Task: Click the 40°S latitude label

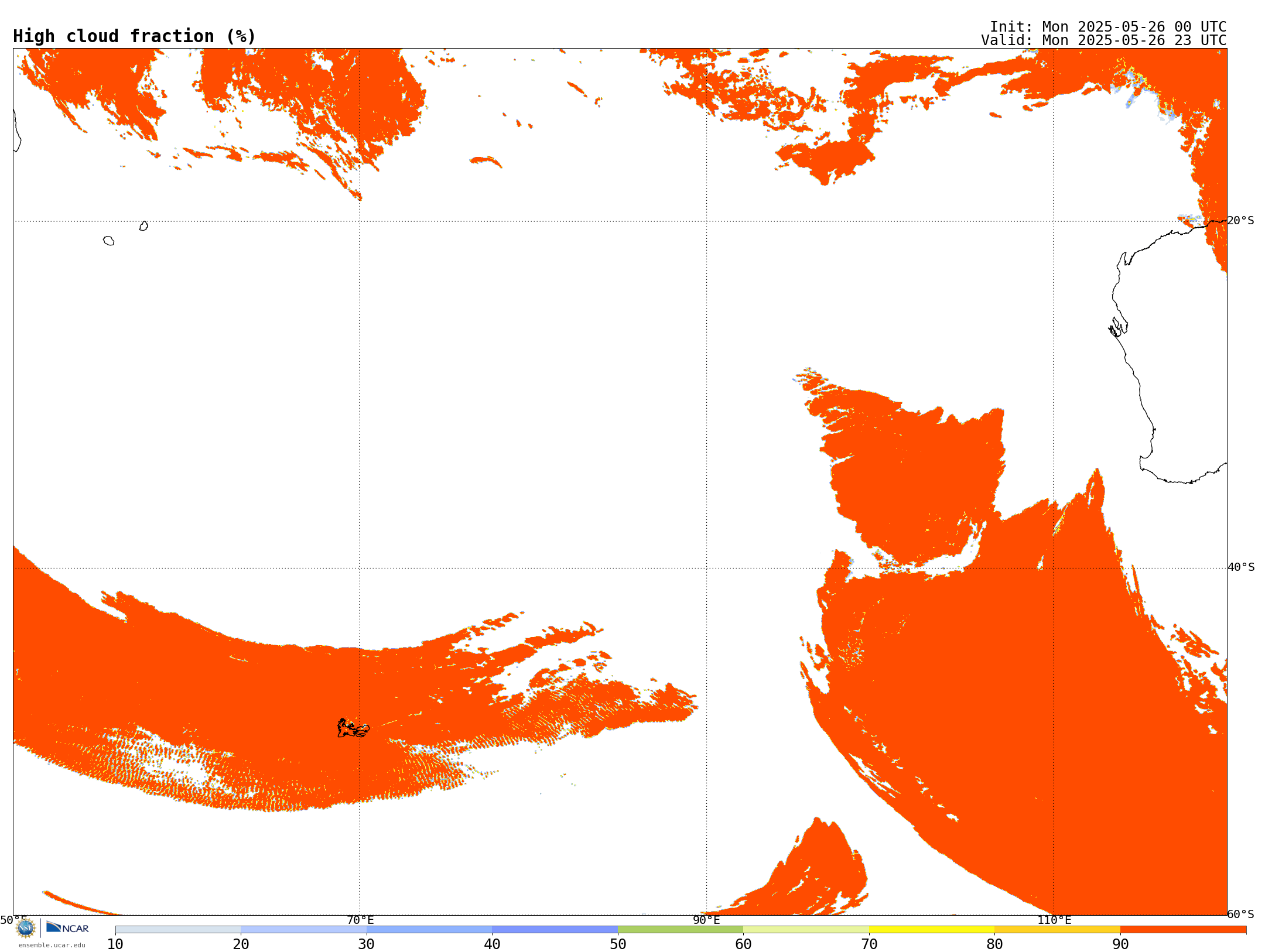Action: (1241, 567)
